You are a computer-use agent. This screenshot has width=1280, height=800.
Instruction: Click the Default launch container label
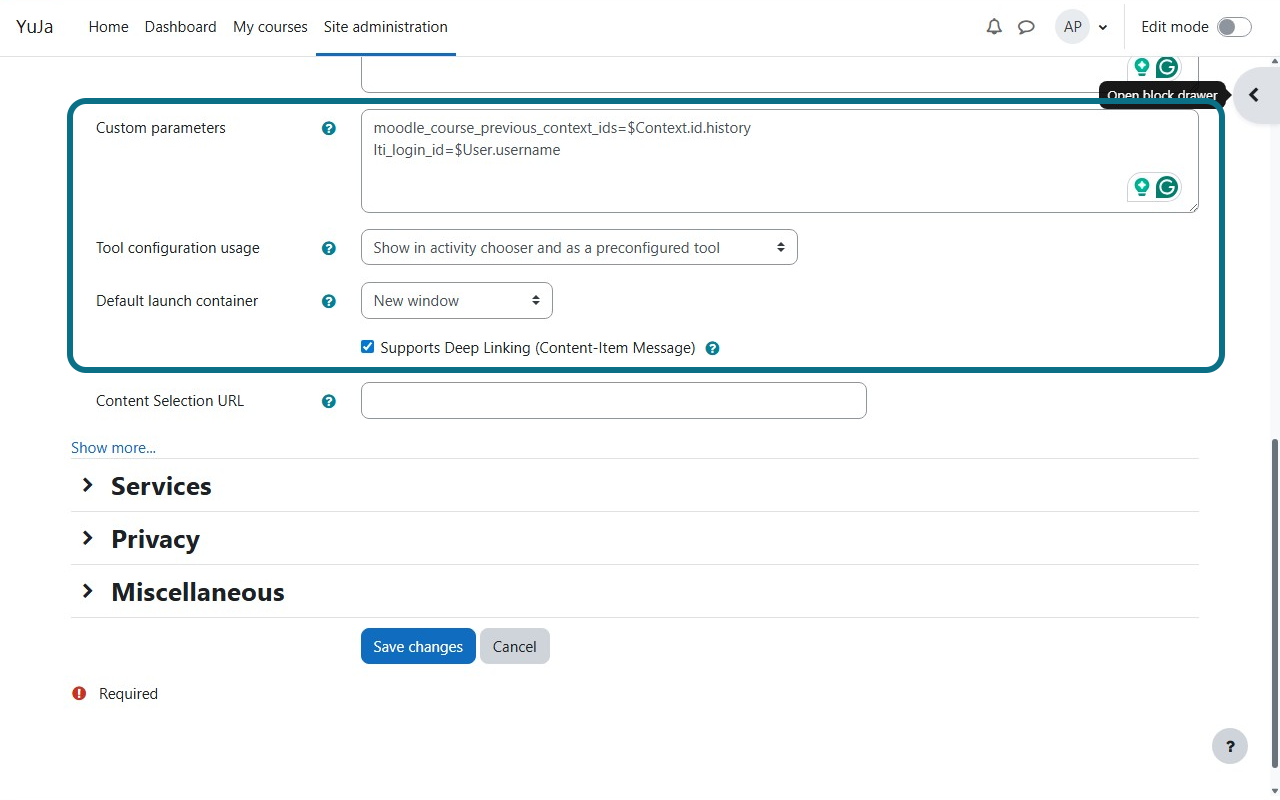point(177,301)
